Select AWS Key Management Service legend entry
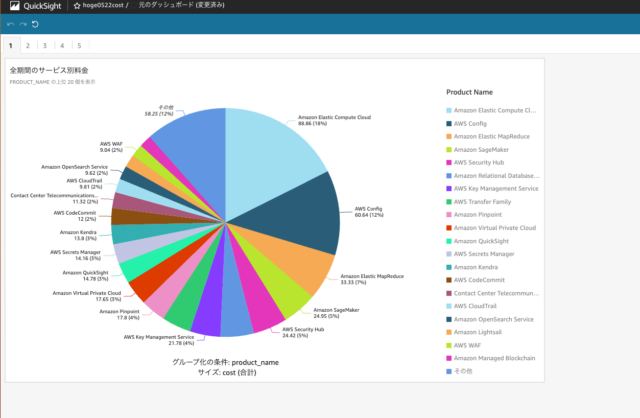640x418 pixels. pos(492,189)
